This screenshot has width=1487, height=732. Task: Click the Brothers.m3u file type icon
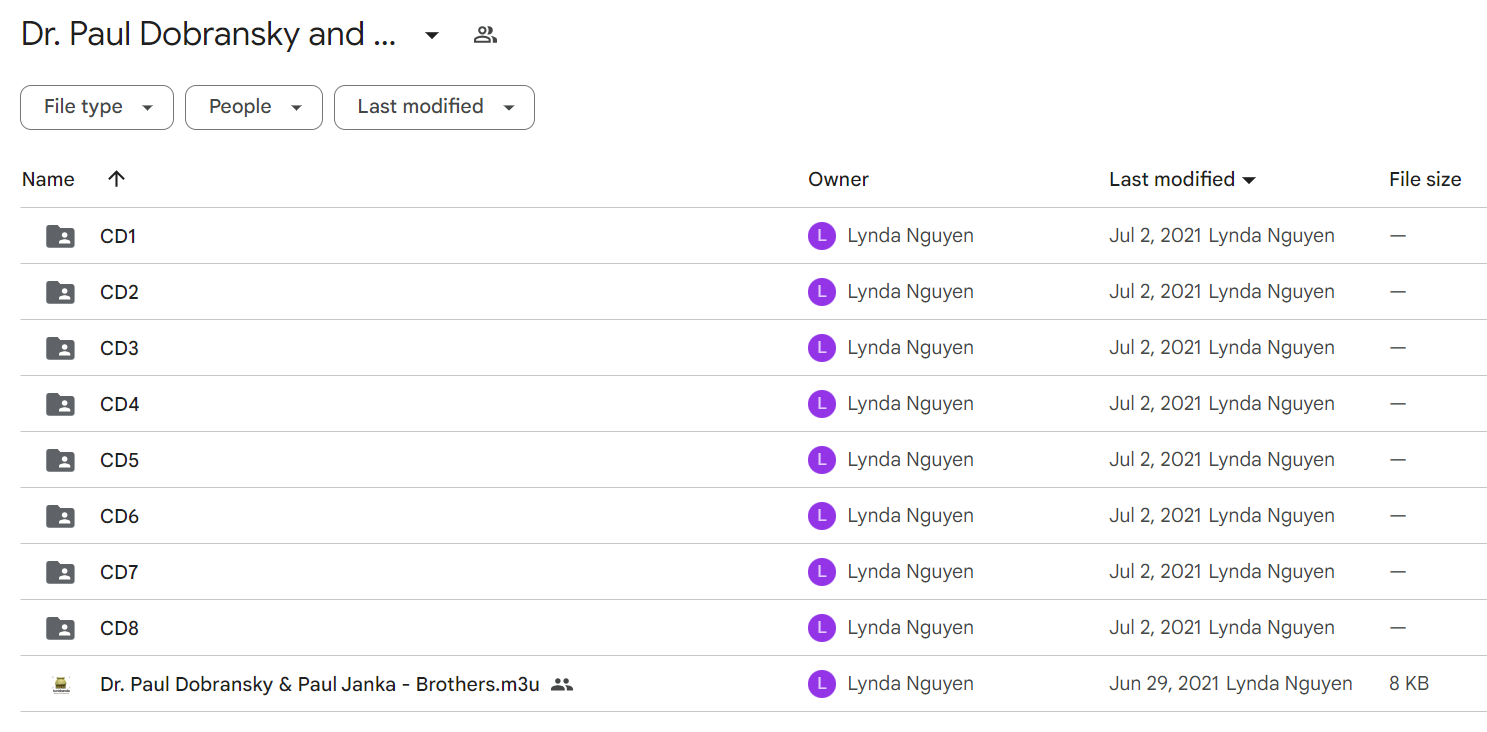(x=61, y=684)
